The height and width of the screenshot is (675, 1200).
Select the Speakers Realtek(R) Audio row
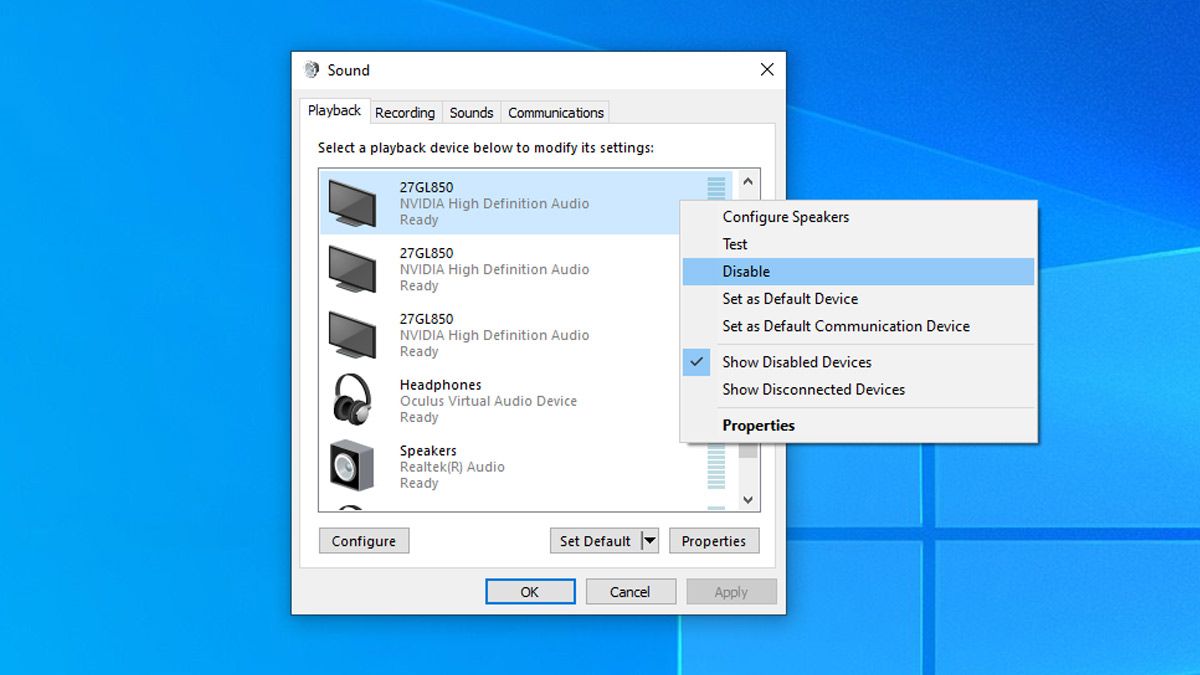point(528,467)
